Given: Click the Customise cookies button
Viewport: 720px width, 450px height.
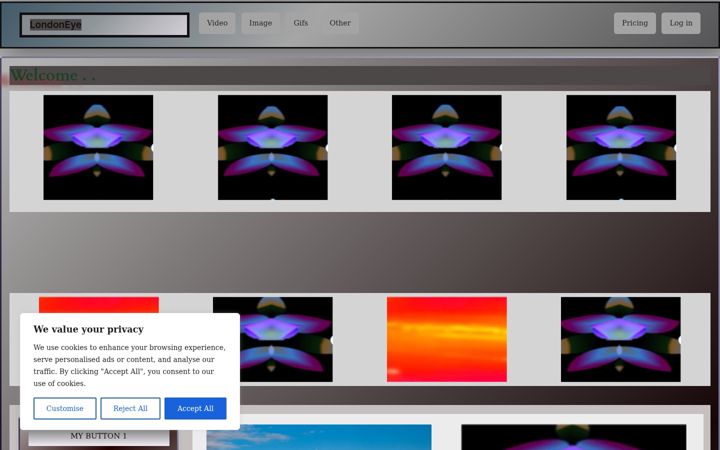Looking at the screenshot, I should (65, 408).
